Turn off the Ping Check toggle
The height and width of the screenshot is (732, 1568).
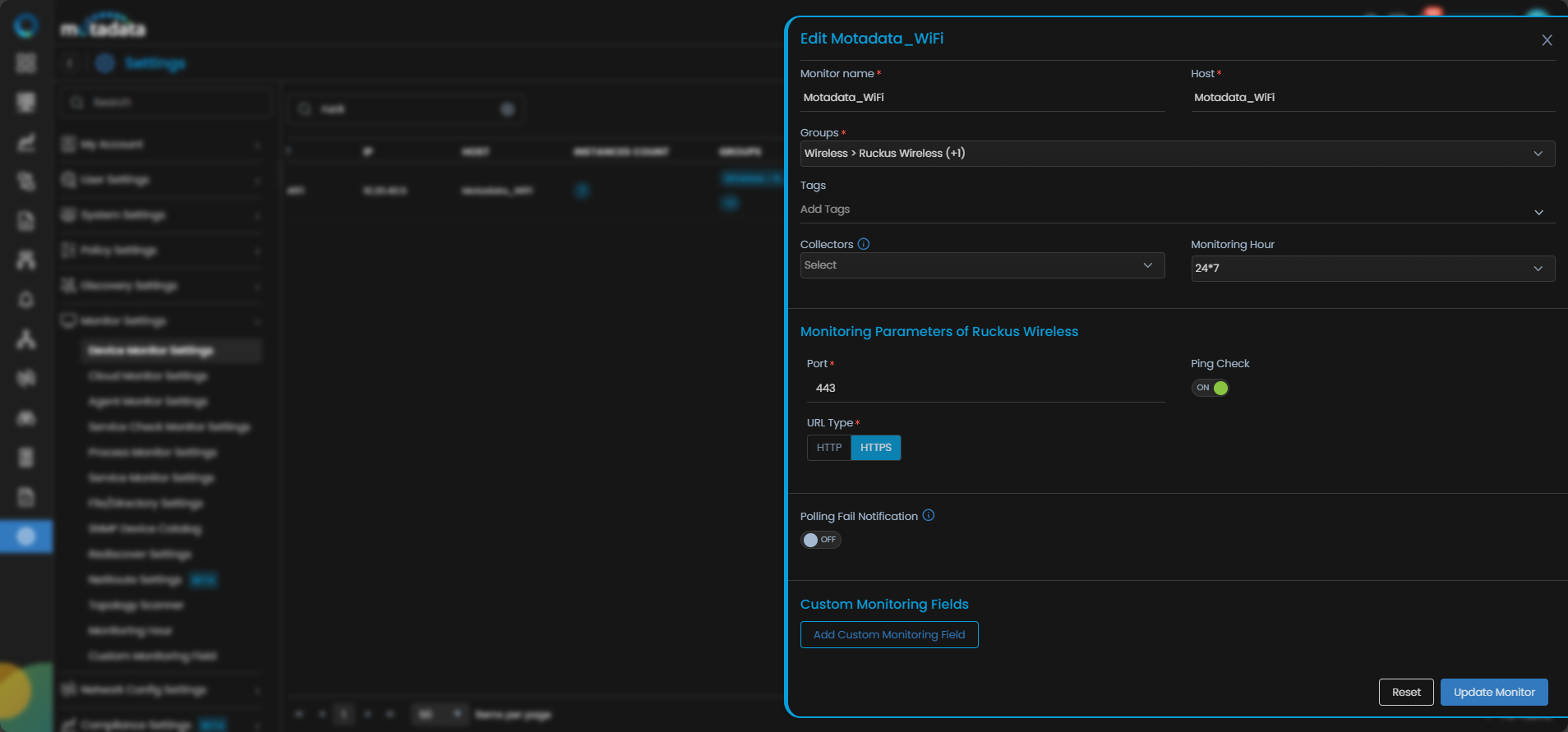pos(1210,388)
